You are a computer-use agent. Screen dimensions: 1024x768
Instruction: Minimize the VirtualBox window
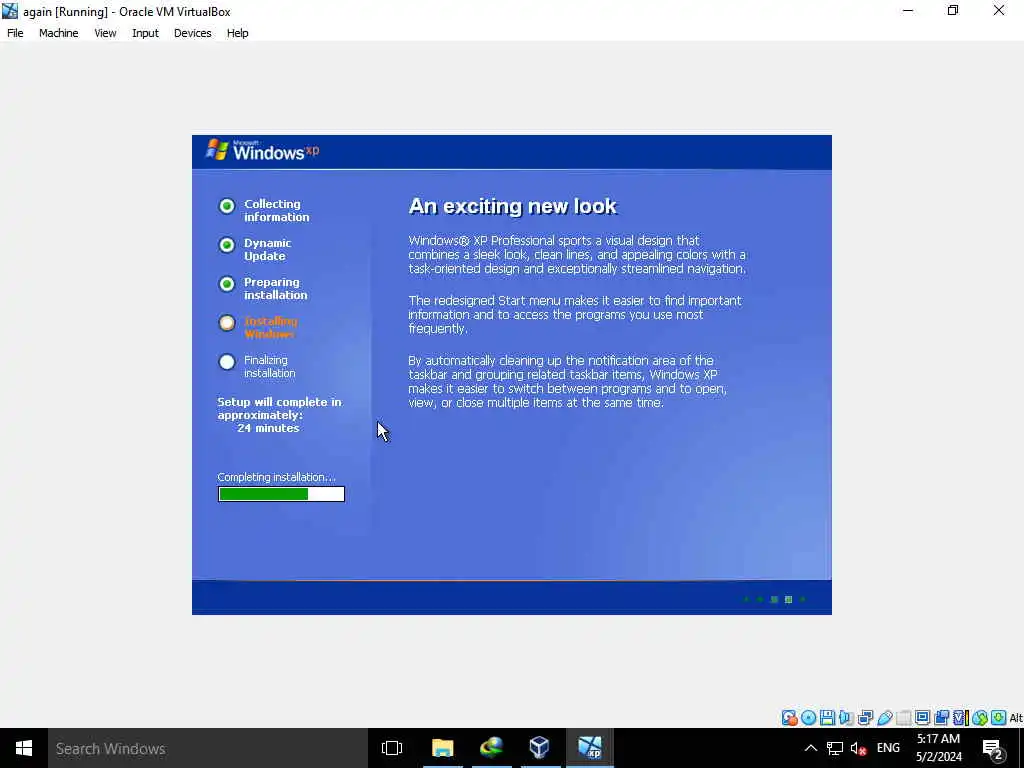[908, 10]
